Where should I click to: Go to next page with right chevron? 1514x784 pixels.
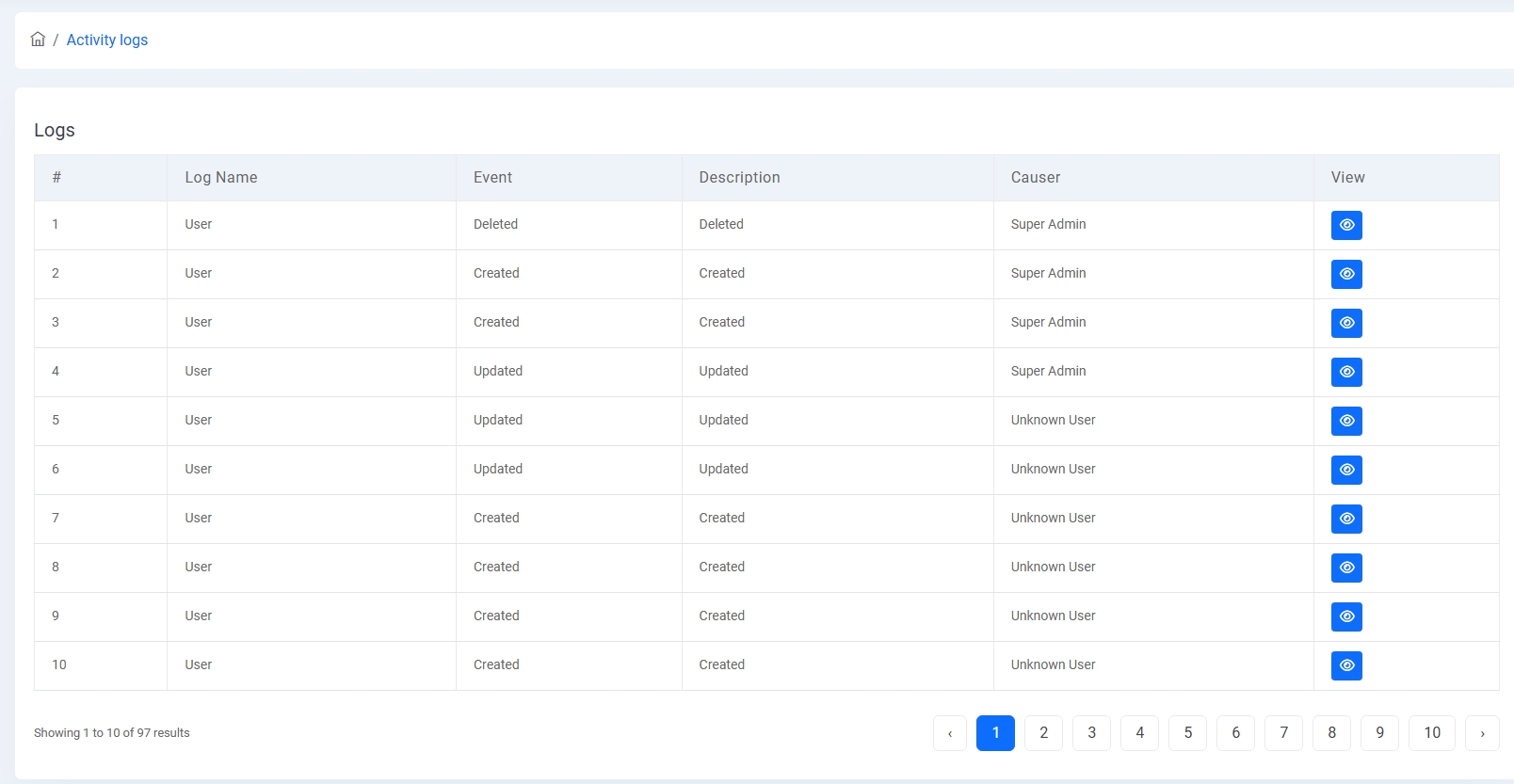click(1482, 733)
